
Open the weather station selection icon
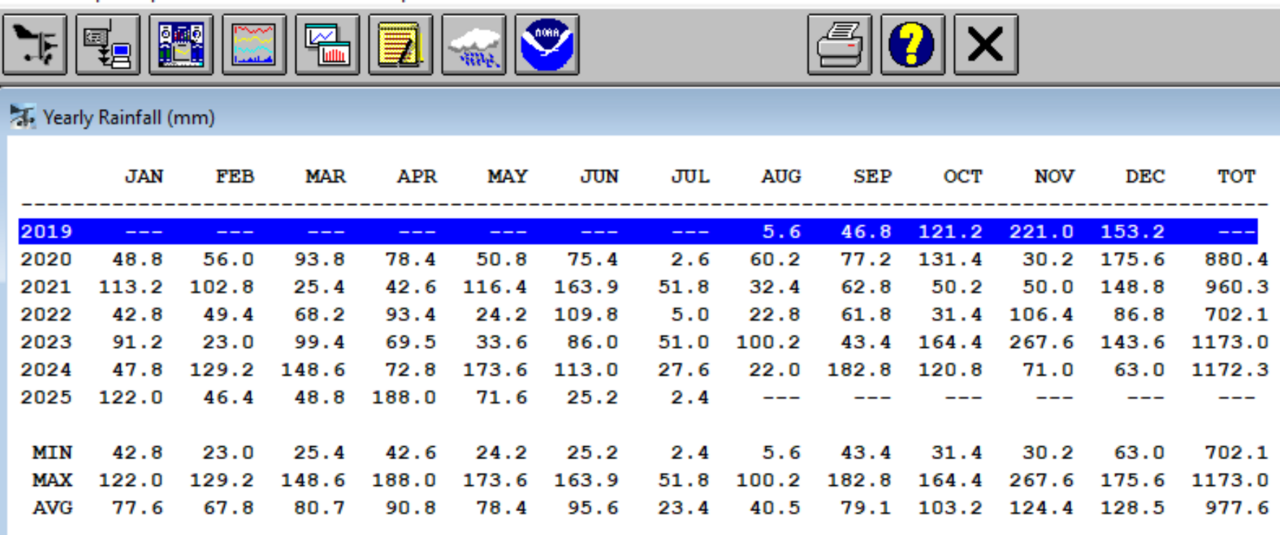pyautogui.click(x=35, y=45)
